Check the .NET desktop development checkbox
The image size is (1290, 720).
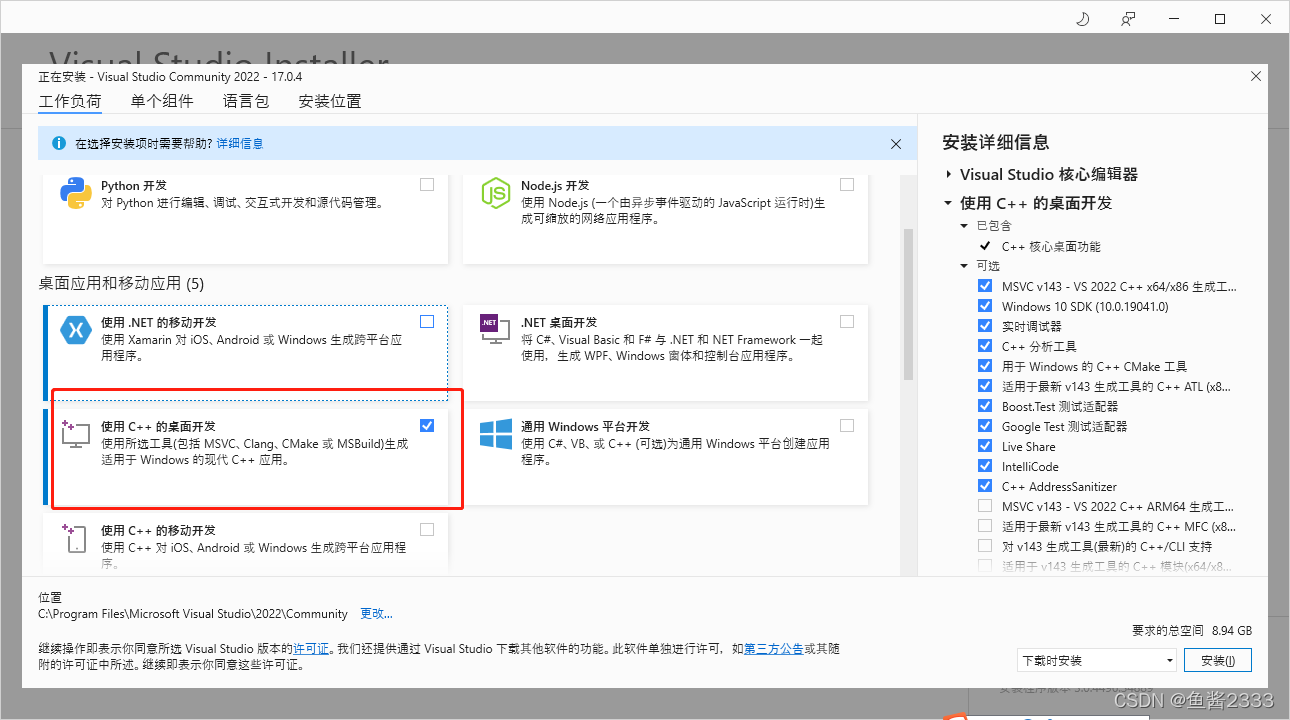click(x=847, y=322)
